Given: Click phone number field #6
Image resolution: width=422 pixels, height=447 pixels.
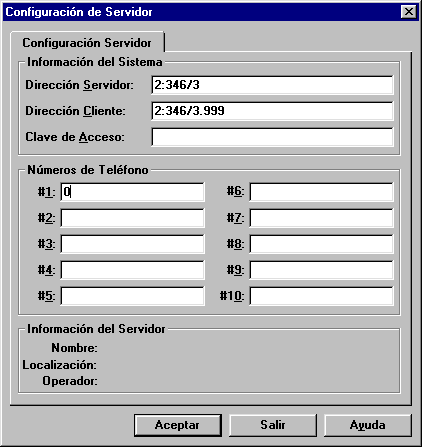Looking at the screenshot, I should pos(321,192).
